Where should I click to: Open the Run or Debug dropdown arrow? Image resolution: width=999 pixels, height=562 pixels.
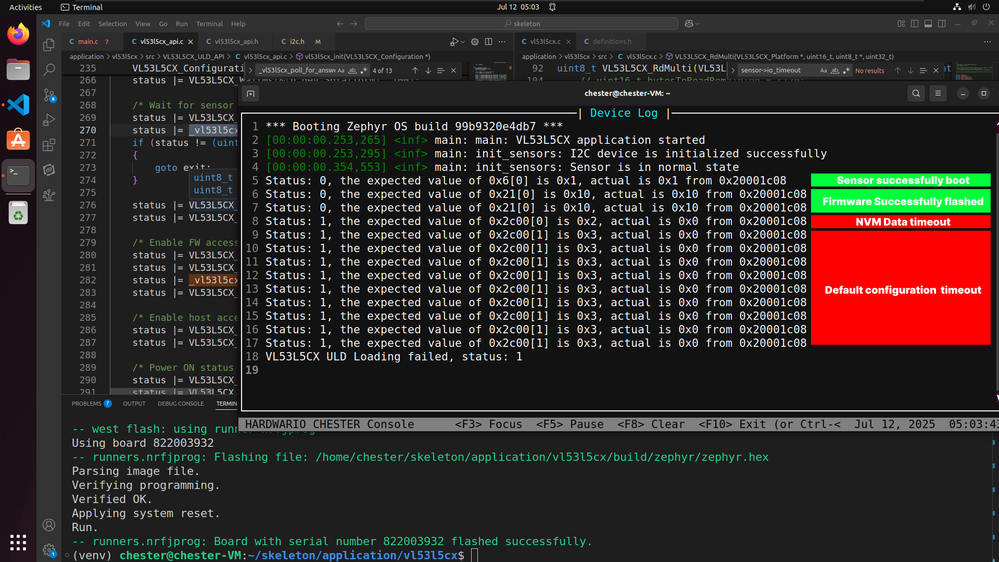point(463,42)
